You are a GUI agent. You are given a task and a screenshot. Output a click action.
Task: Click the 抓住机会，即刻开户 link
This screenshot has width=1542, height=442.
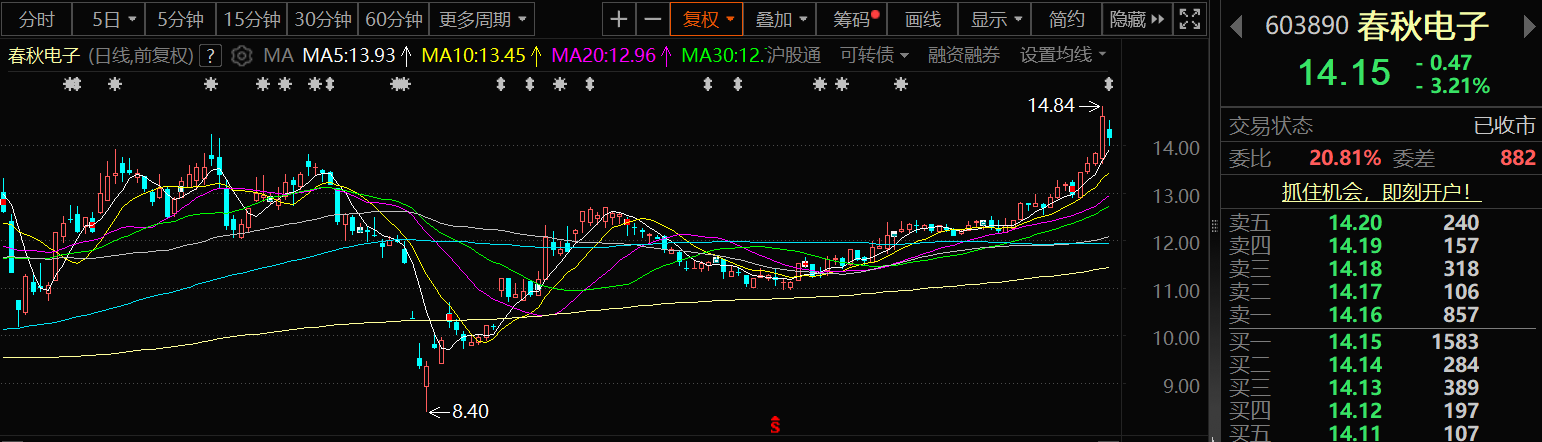coord(1381,191)
